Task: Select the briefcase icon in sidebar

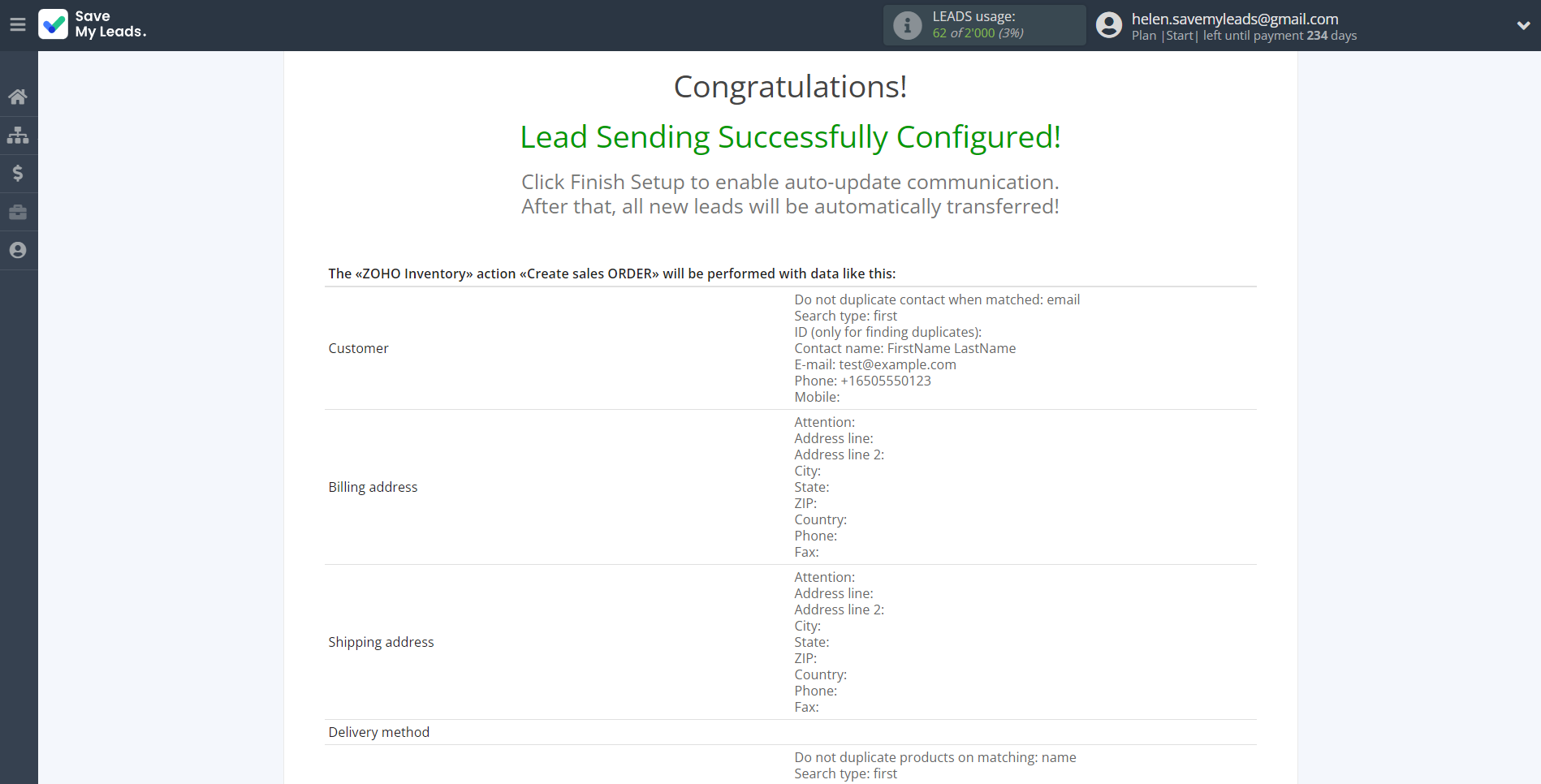Action: [18, 212]
